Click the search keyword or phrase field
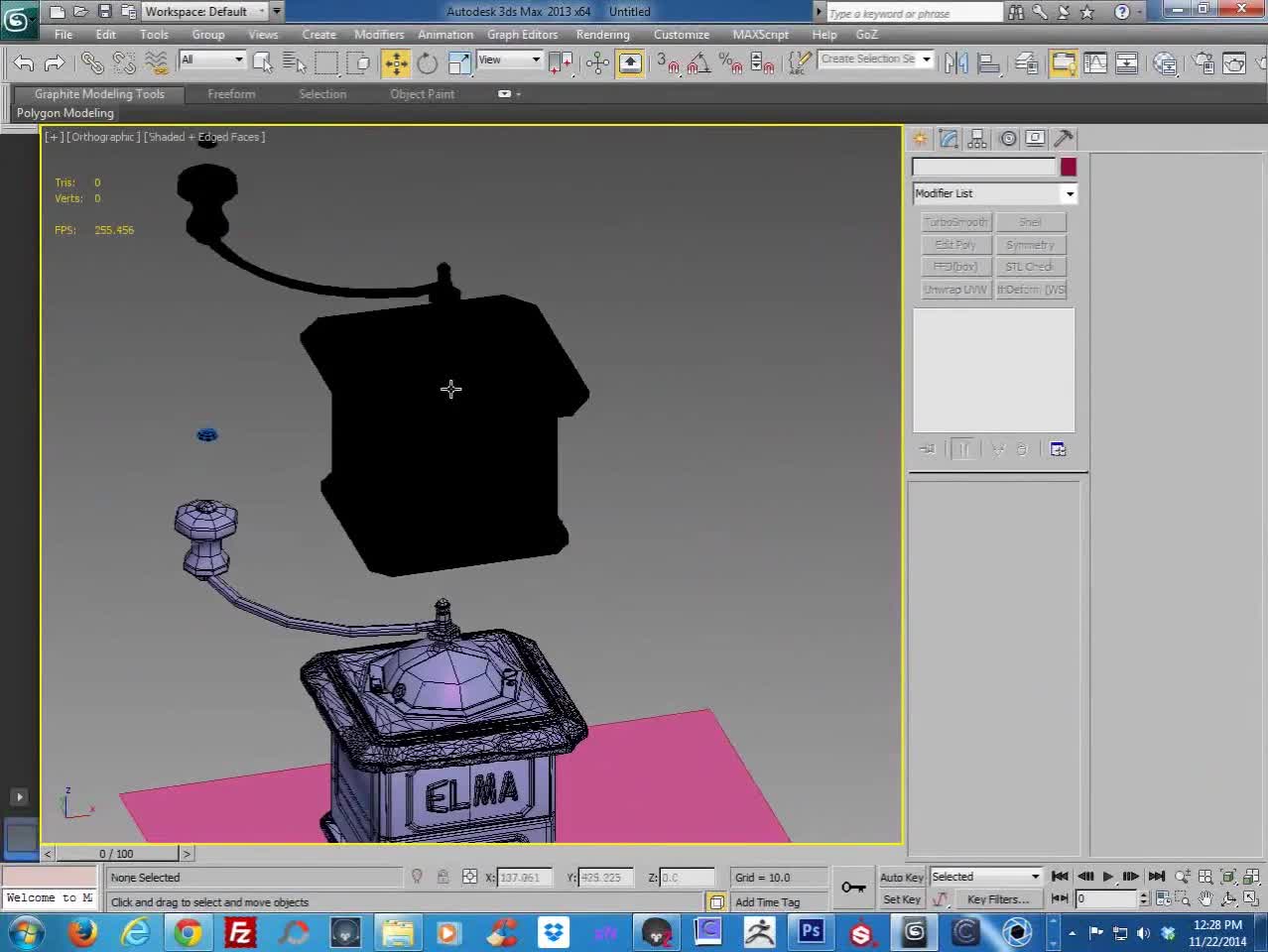Viewport: 1268px width, 952px height. coord(915,13)
